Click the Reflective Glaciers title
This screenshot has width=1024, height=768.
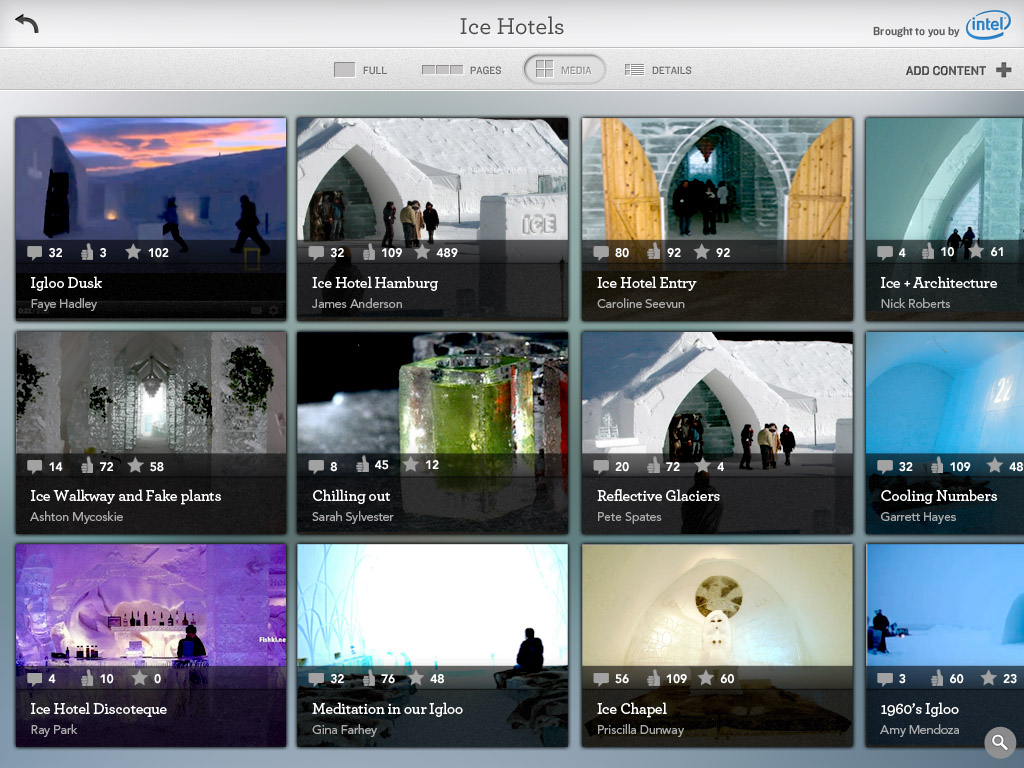(x=658, y=496)
